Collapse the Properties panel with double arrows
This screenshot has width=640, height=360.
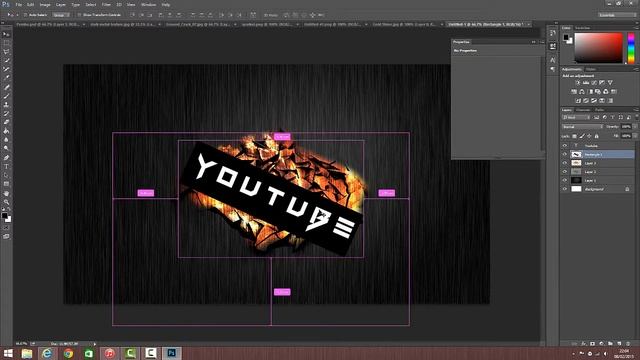coord(533,42)
